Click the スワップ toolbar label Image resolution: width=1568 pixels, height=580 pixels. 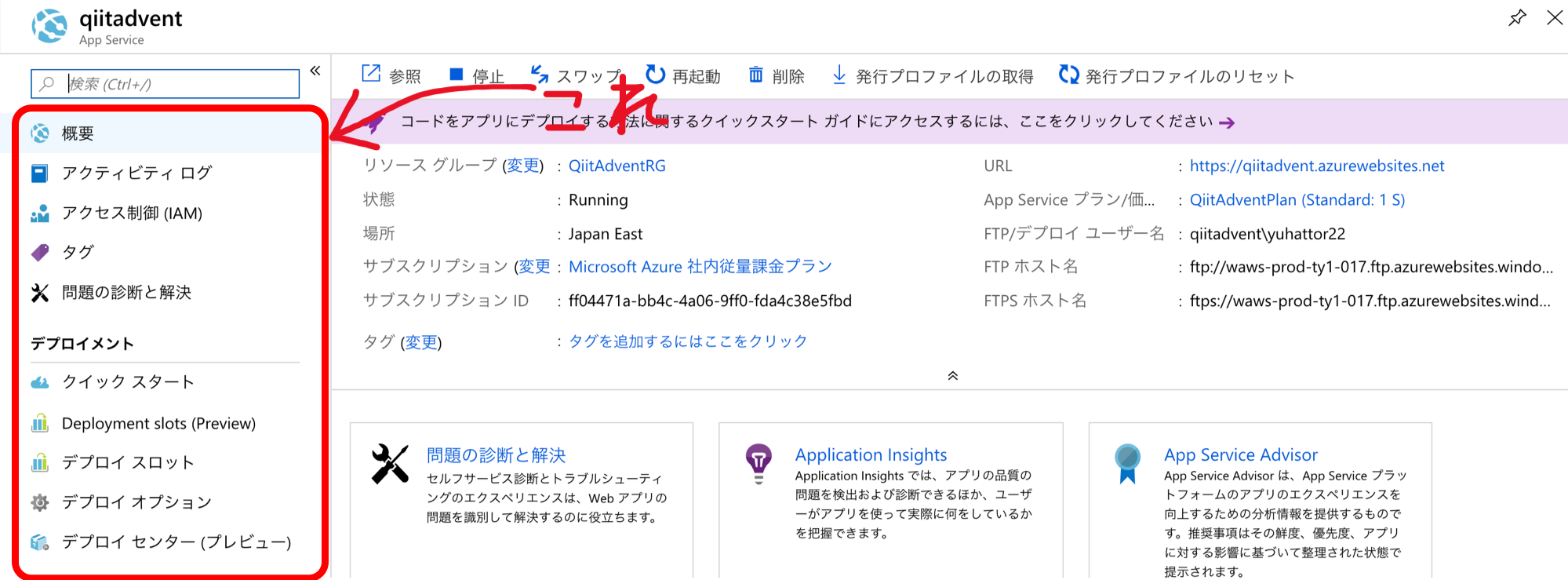[589, 76]
